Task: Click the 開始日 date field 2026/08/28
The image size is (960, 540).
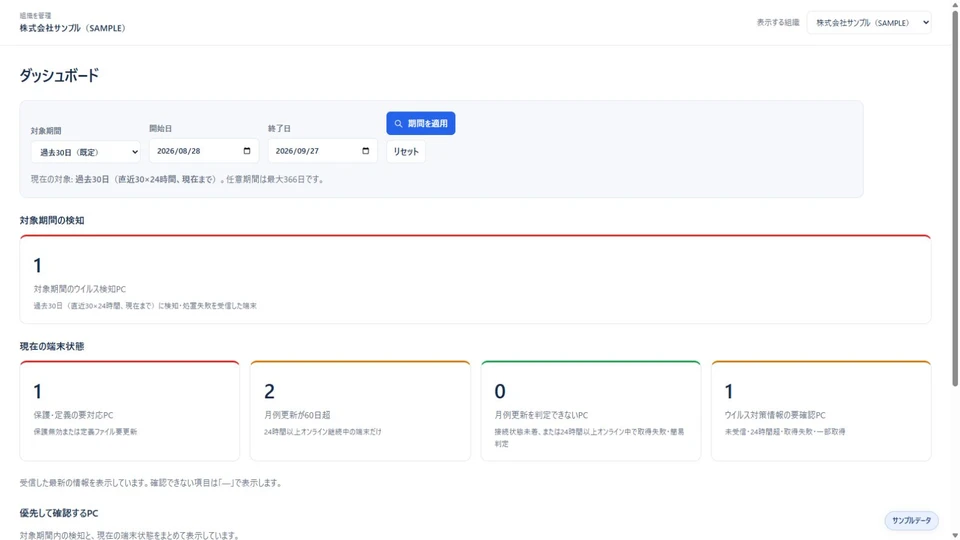Action: [204, 151]
